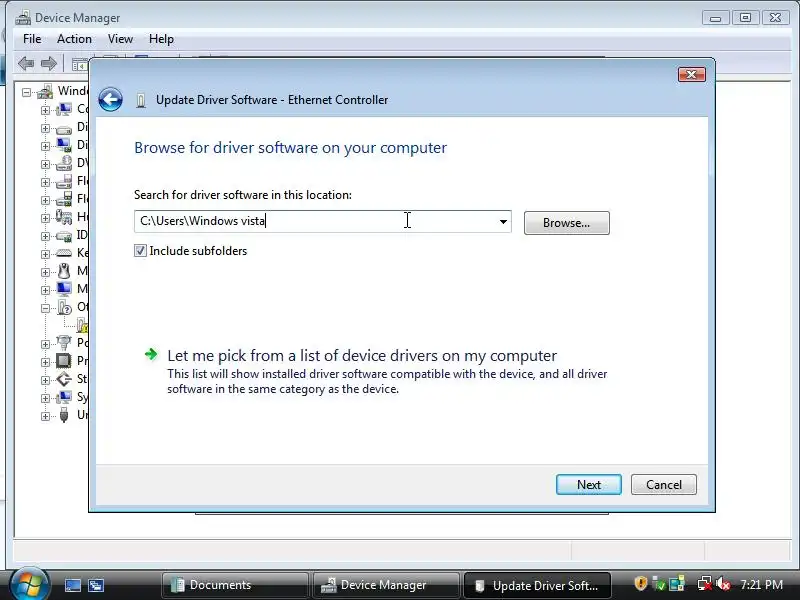Screen dimensions: 800x600
Task: Open the Action menu
Action: (x=74, y=39)
